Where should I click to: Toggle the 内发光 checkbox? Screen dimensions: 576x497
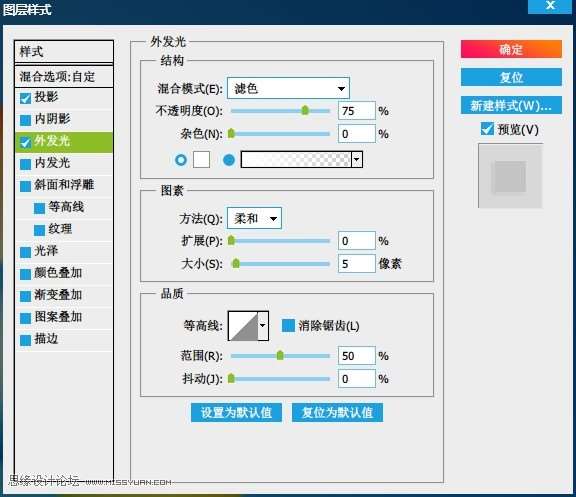(x=25, y=164)
